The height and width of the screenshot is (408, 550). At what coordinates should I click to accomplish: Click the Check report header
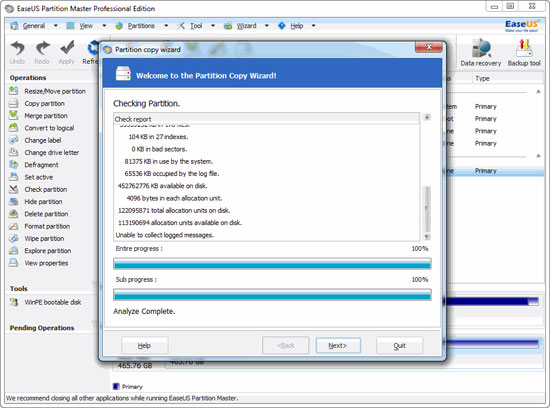point(267,119)
